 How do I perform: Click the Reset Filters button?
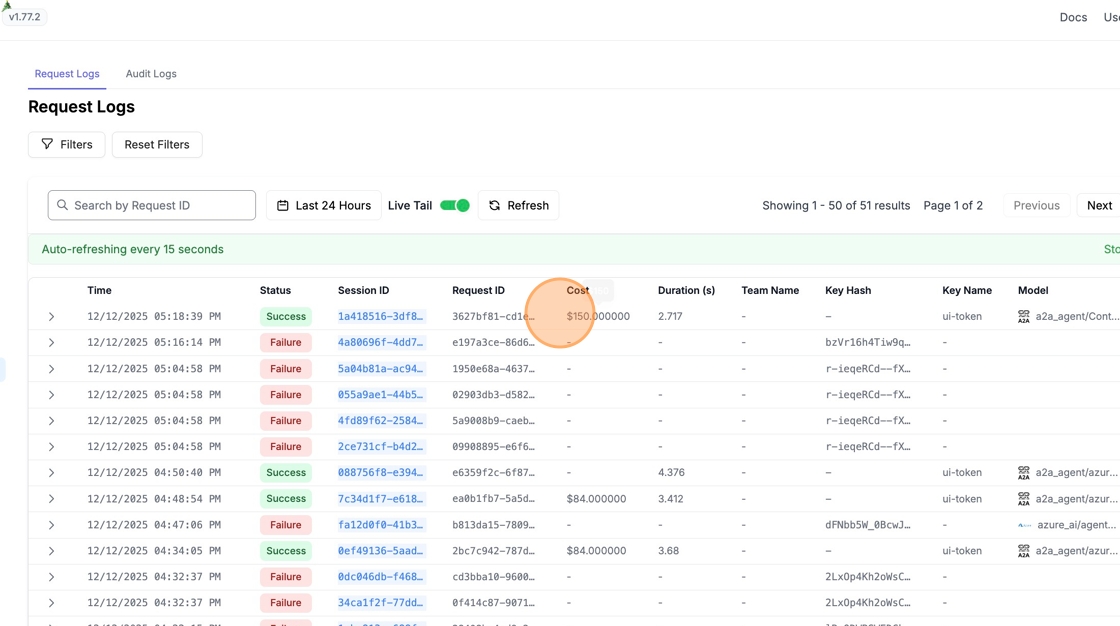tap(157, 144)
